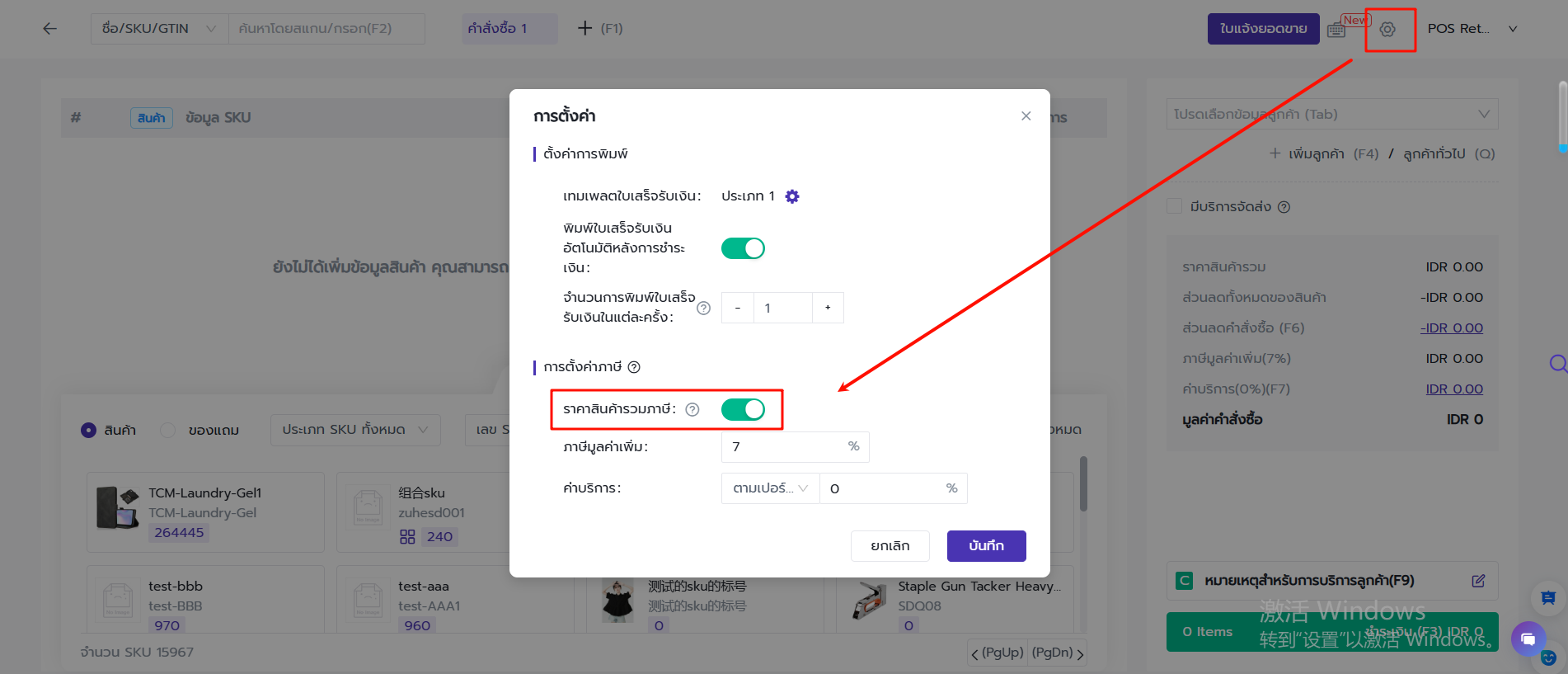This screenshot has height=674, width=1568.
Task: Check the มีบริการจัดส่ง delivery checkbox
Action: [1175, 206]
